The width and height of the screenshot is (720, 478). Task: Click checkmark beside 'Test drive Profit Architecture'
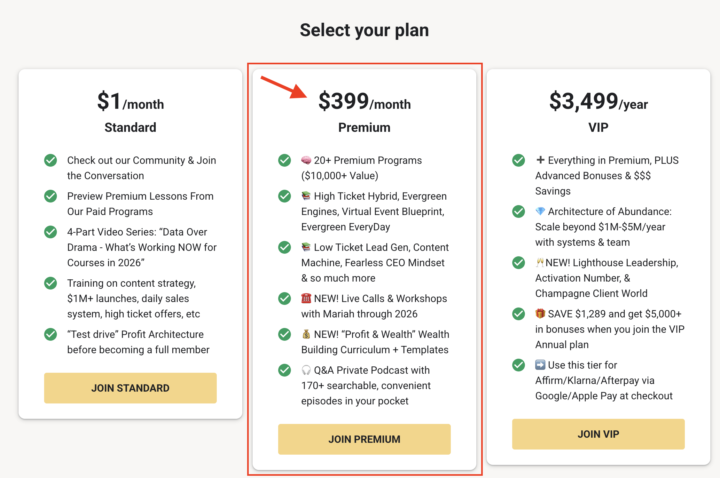51,334
